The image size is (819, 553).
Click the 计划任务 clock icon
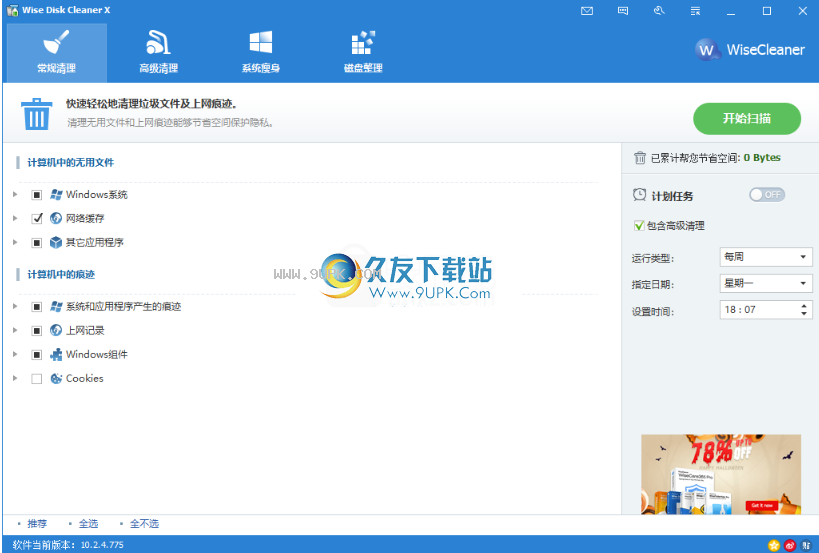pyautogui.click(x=639, y=195)
